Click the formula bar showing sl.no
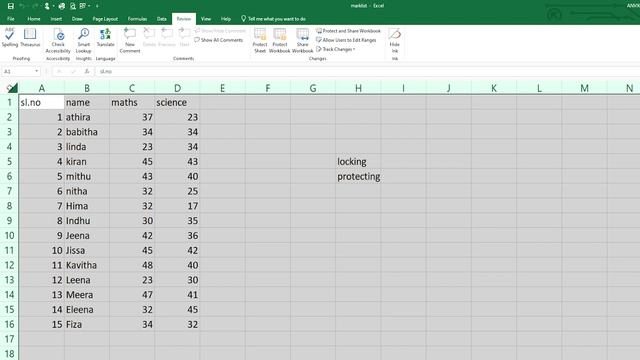This screenshot has width=640, height=360. pyautogui.click(x=367, y=71)
